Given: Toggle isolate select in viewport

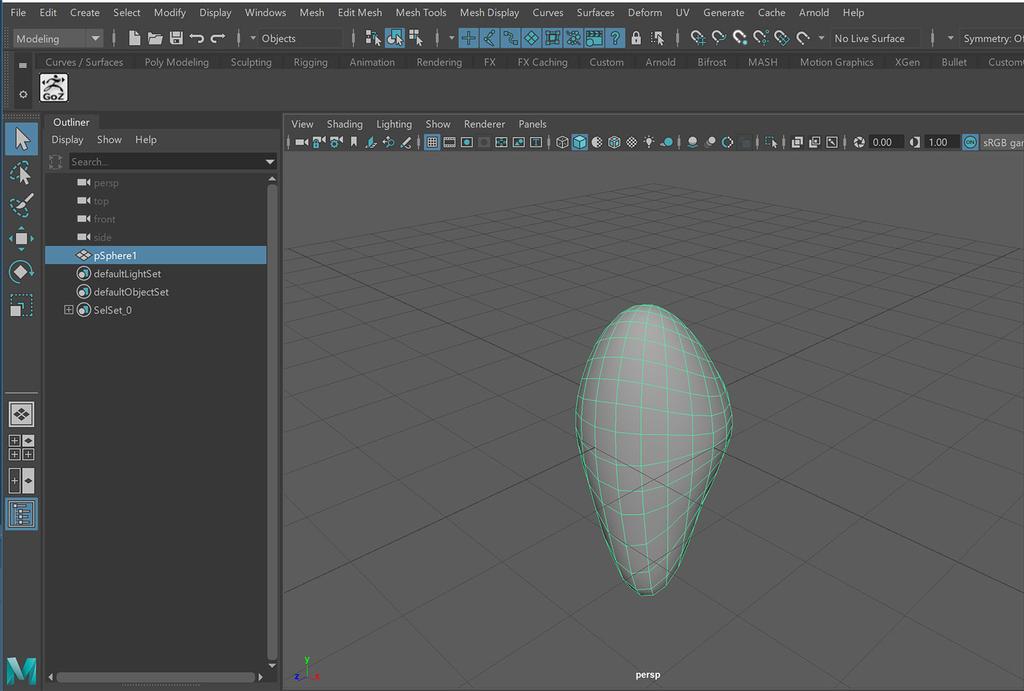Looking at the screenshot, I should tap(771, 142).
